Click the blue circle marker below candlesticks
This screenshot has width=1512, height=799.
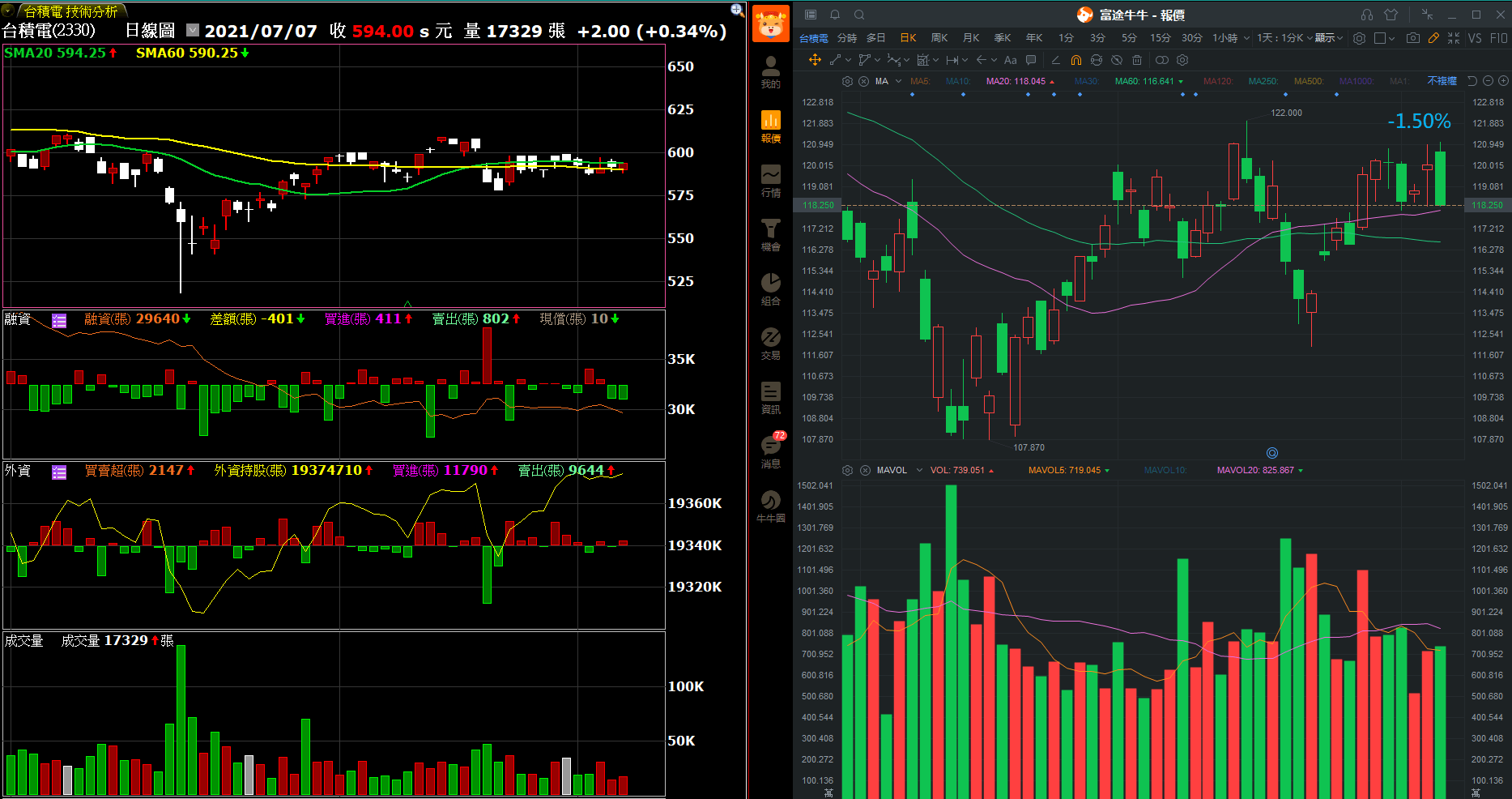pyautogui.click(x=1272, y=453)
